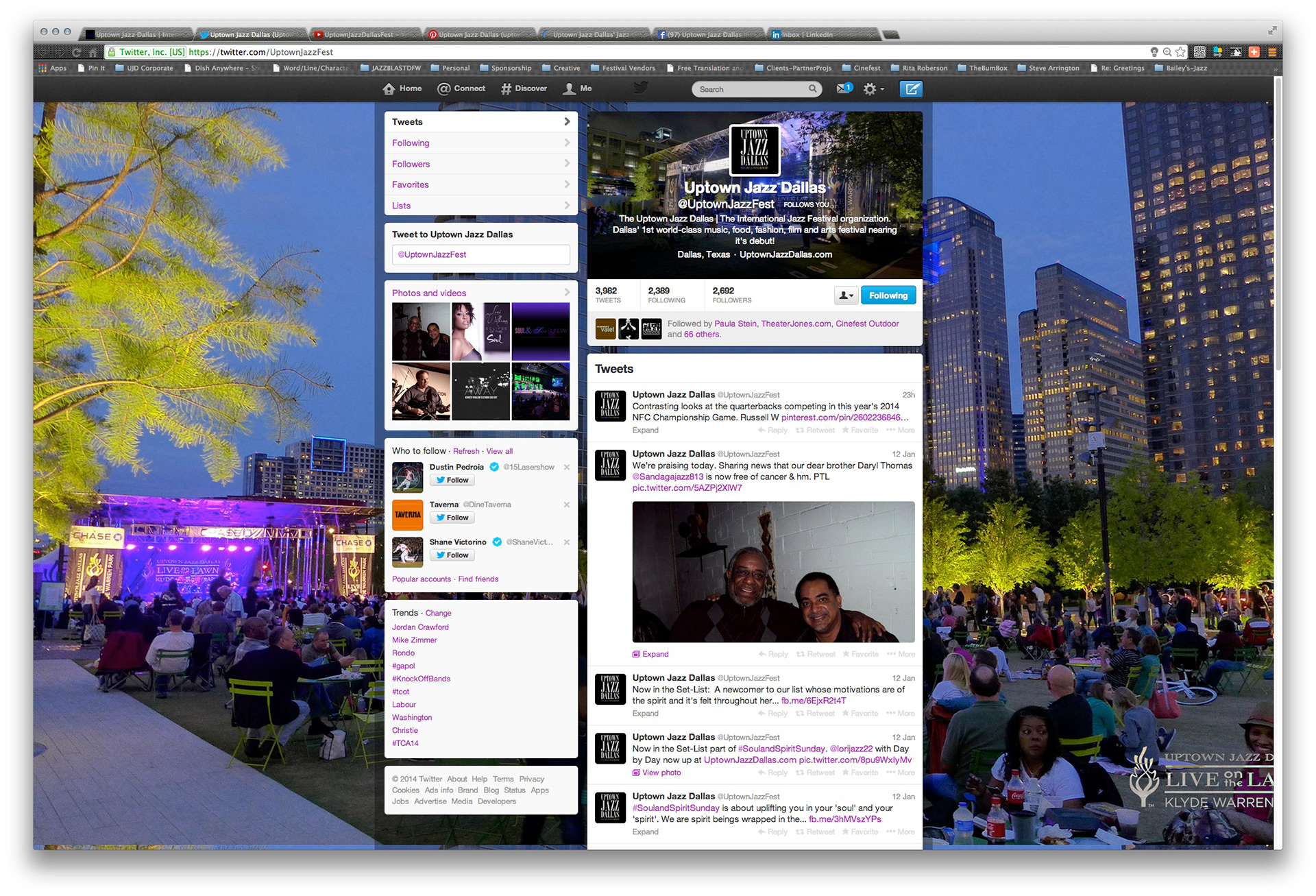The width and height of the screenshot is (1316, 896).
Task: Follow the Taverna account
Action: click(452, 518)
